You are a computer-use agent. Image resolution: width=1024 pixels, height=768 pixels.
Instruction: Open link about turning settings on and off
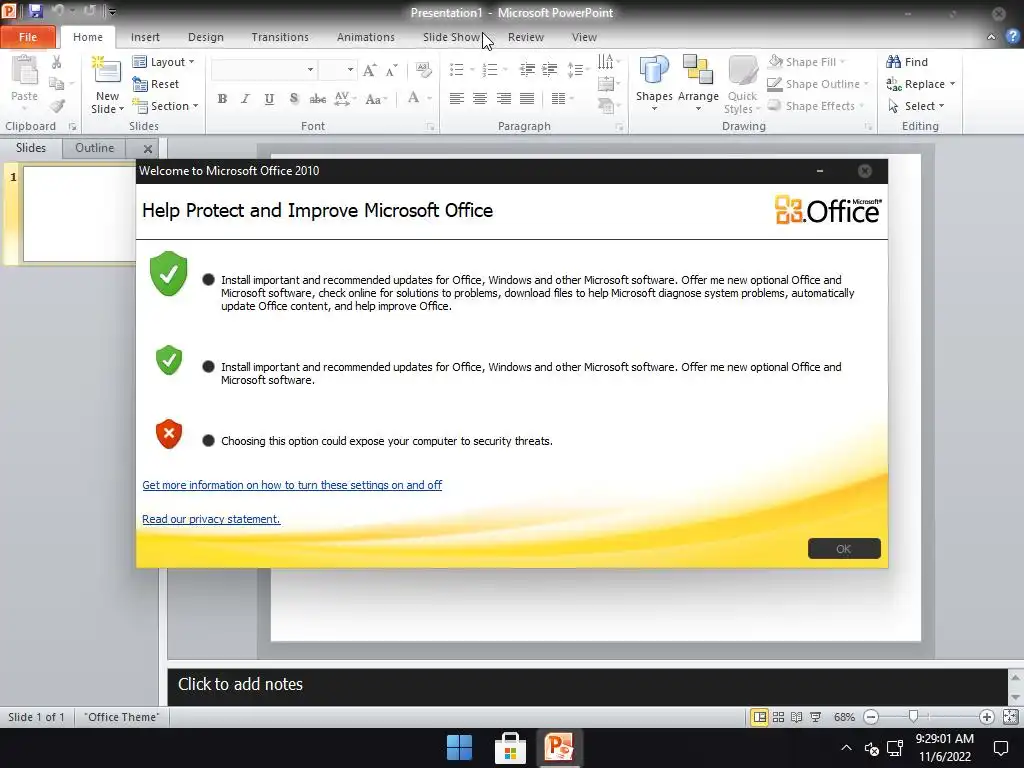tap(292, 485)
